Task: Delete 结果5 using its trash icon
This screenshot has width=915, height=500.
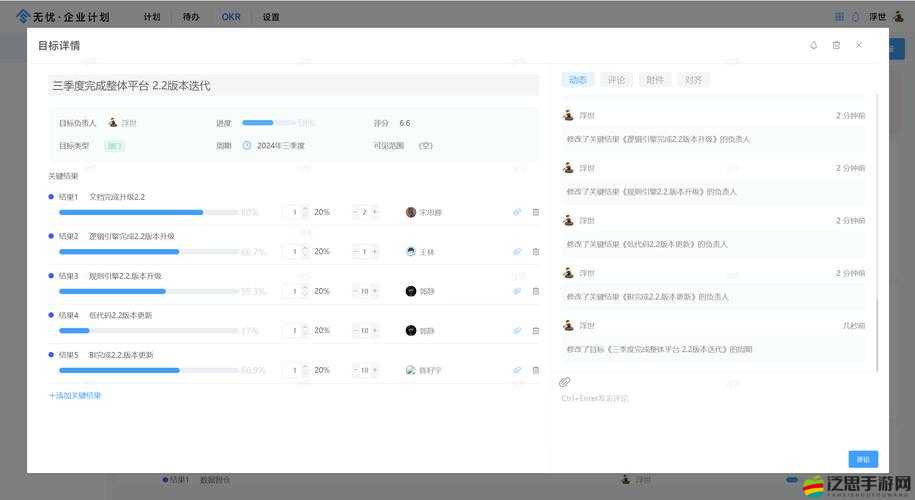Action: [535, 370]
